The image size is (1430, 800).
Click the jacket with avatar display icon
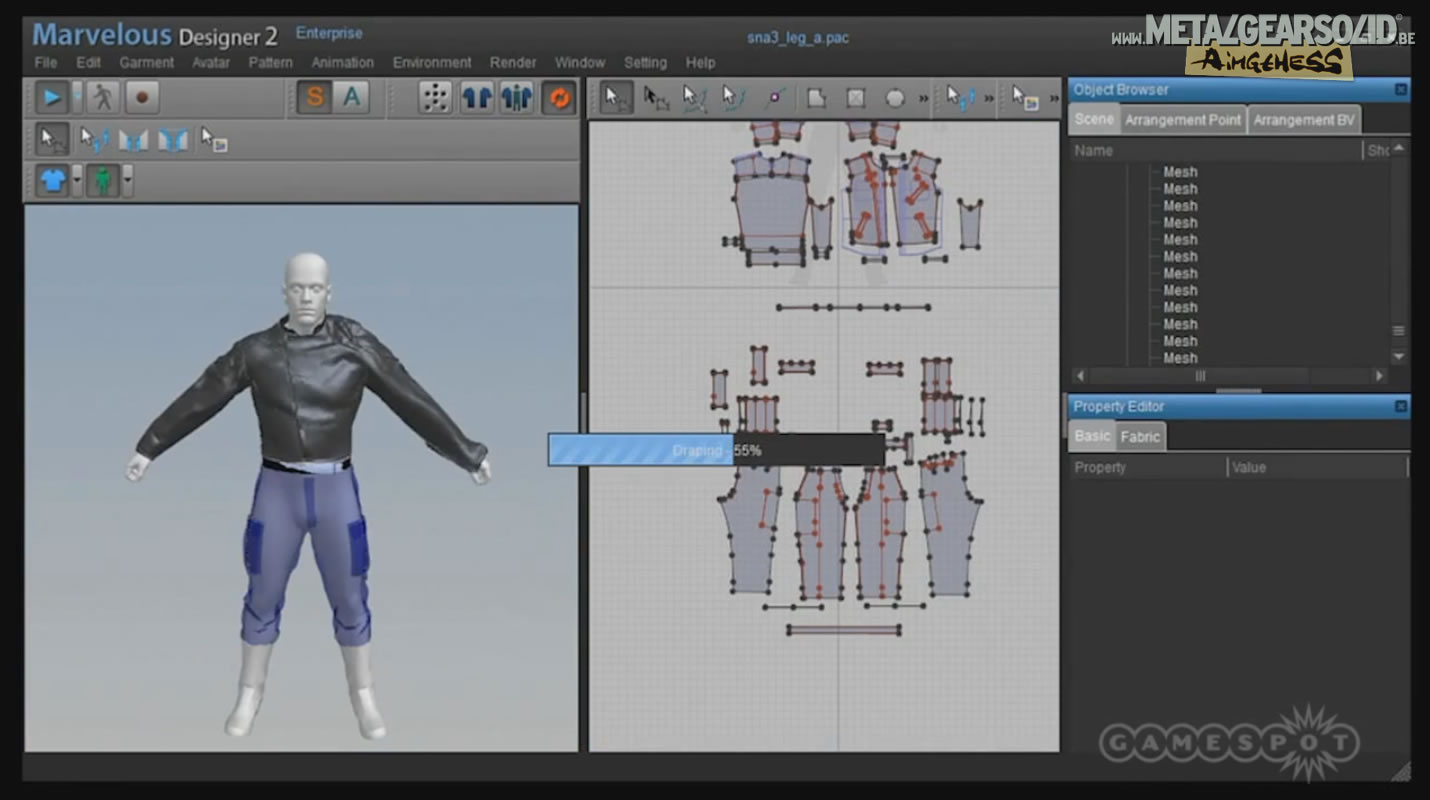[517, 97]
